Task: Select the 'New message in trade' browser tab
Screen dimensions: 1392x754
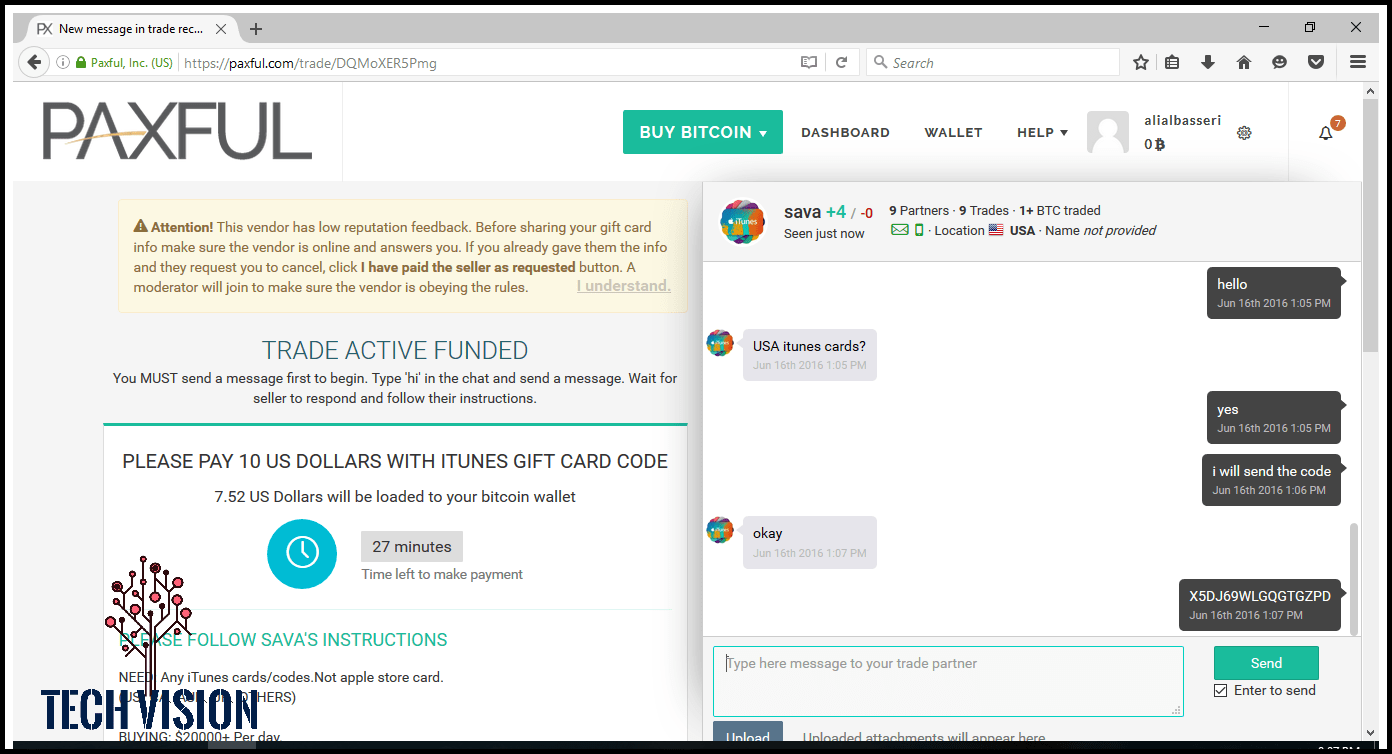Action: point(130,29)
